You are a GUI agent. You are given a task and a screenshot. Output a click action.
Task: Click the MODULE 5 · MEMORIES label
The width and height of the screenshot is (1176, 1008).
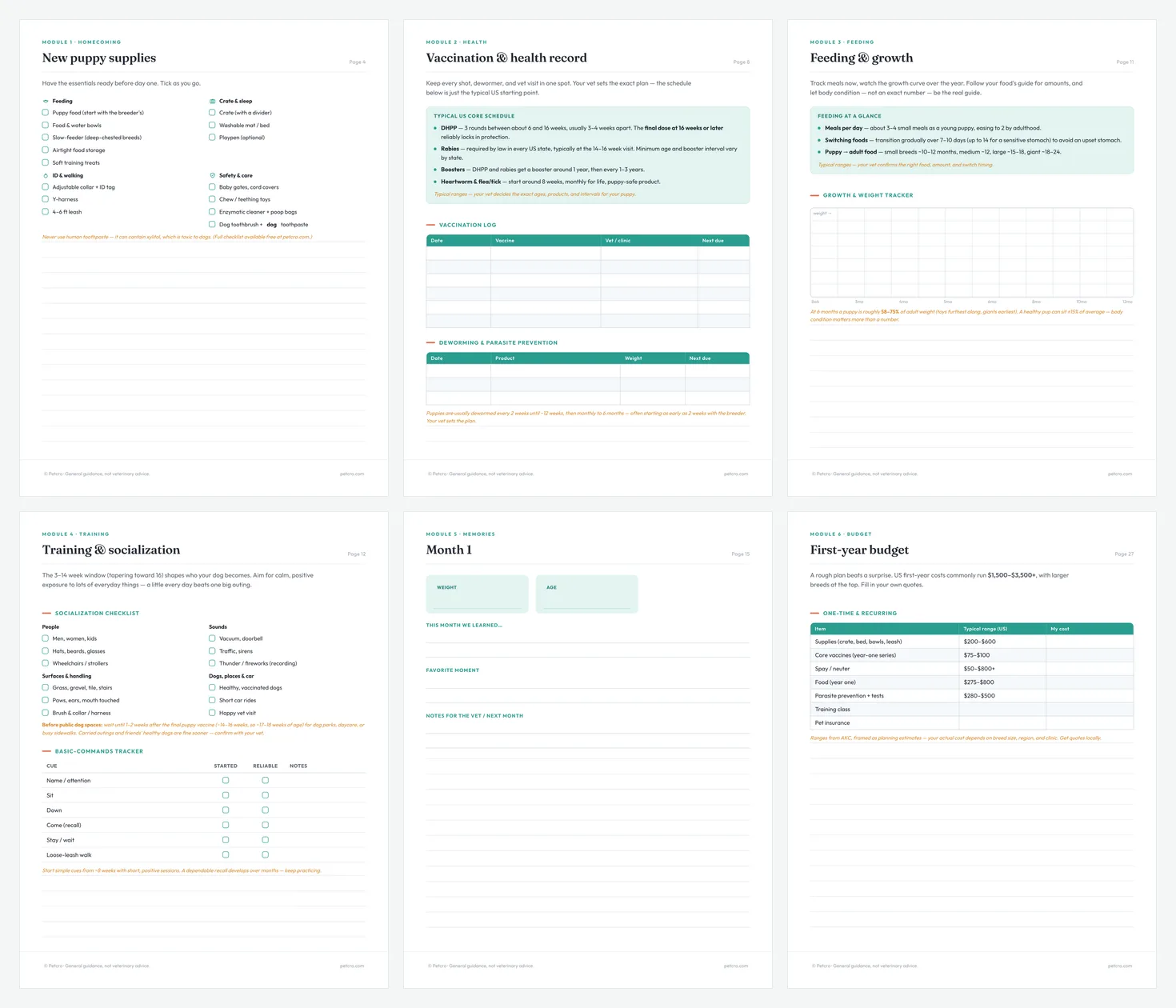[x=461, y=534]
